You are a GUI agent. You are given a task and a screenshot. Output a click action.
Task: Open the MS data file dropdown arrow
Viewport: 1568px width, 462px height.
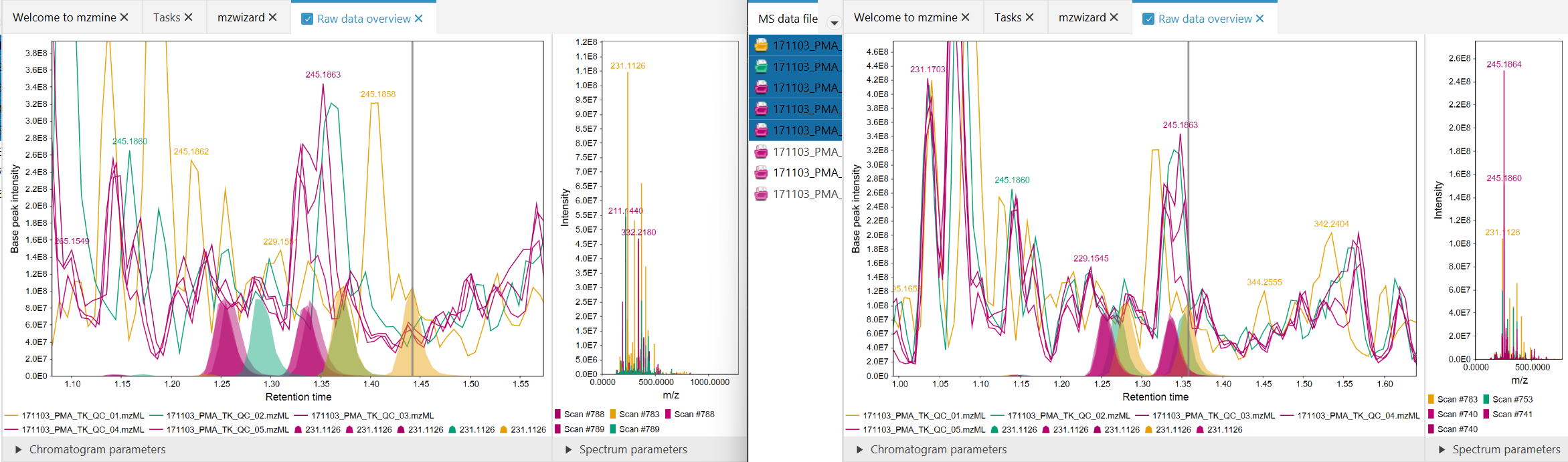point(834,23)
